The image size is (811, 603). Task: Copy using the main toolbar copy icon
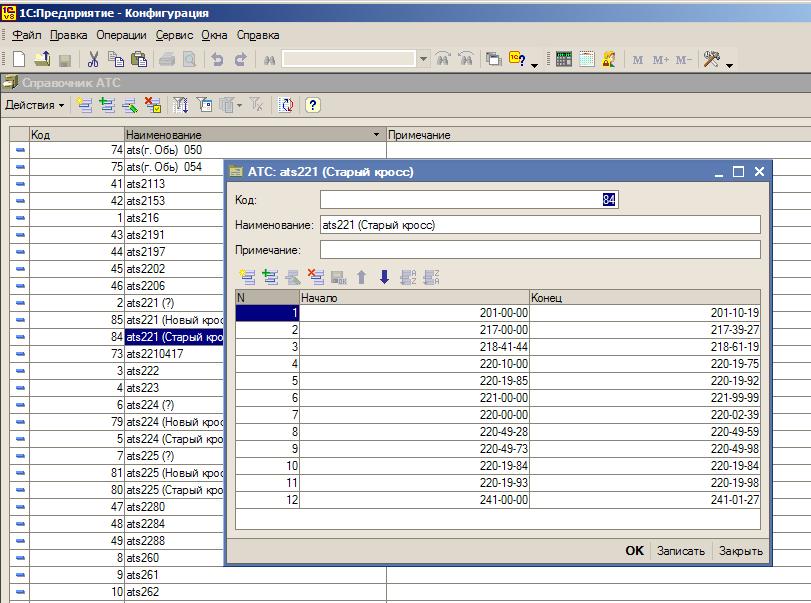(116, 59)
